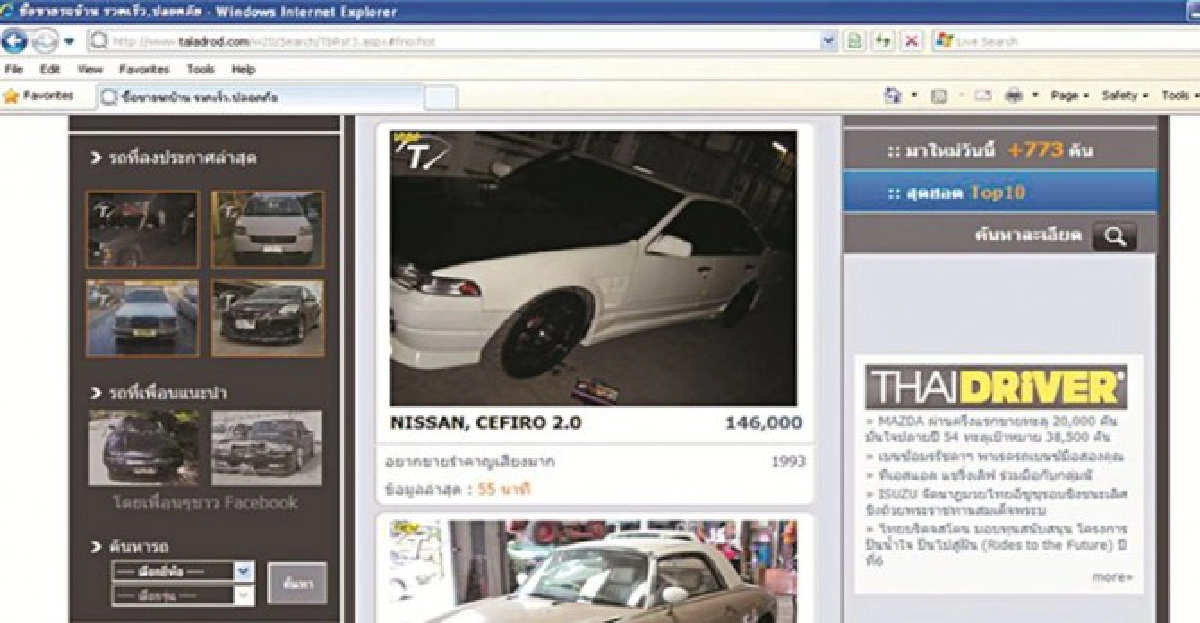1200x623 pixels.
Task: Open the car model select dropdown
Action: coord(182,595)
